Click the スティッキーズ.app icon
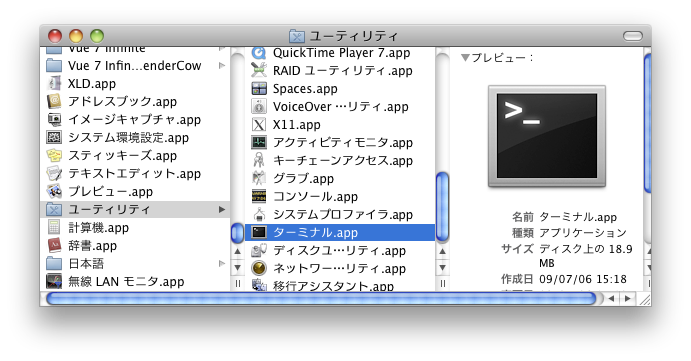691x361 pixels. [x=54, y=156]
